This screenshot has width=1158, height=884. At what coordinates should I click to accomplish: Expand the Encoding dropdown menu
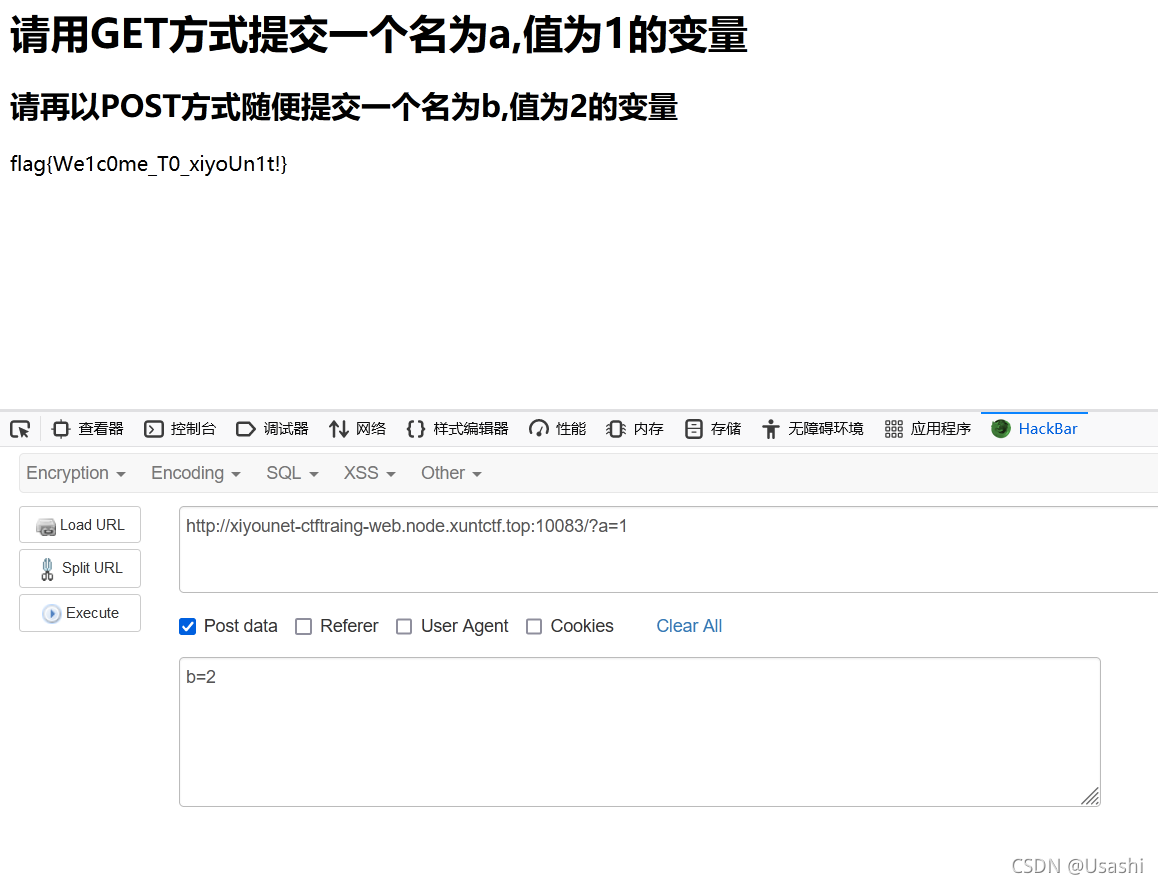pos(196,473)
